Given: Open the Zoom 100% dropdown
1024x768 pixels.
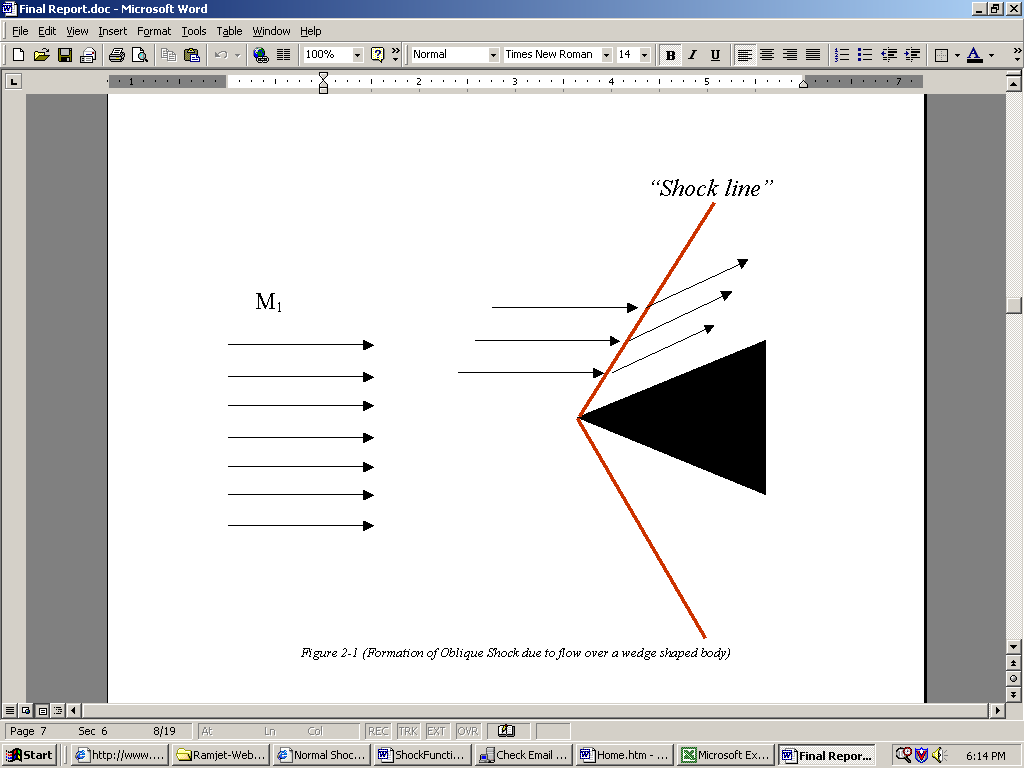Looking at the screenshot, I should click(357, 55).
